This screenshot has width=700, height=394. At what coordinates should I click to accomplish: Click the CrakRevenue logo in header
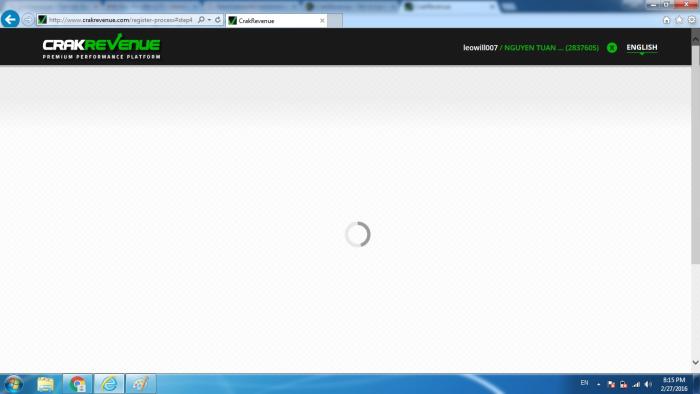102,46
